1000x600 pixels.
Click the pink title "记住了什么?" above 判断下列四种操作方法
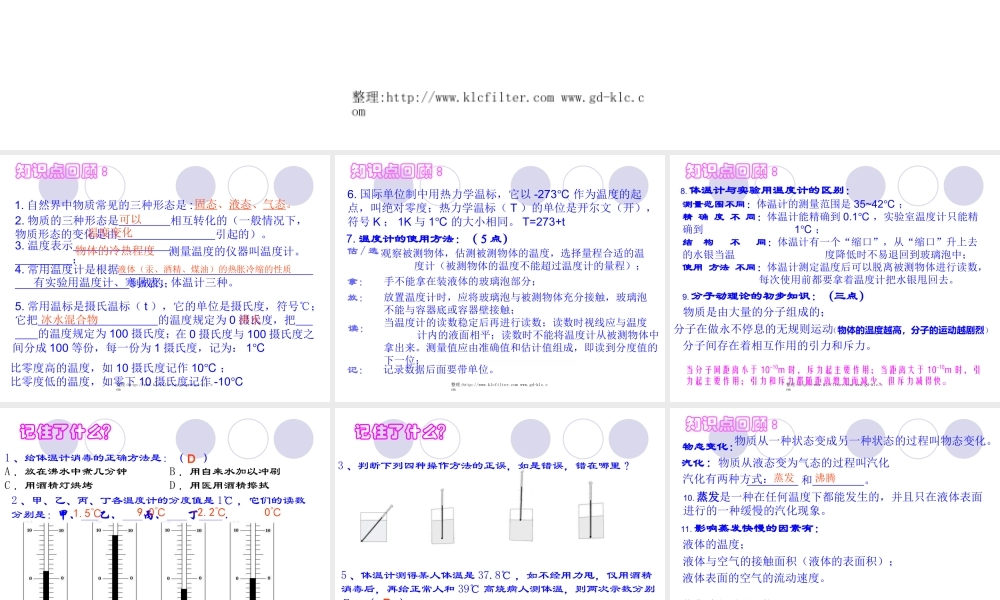click(x=401, y=432)
